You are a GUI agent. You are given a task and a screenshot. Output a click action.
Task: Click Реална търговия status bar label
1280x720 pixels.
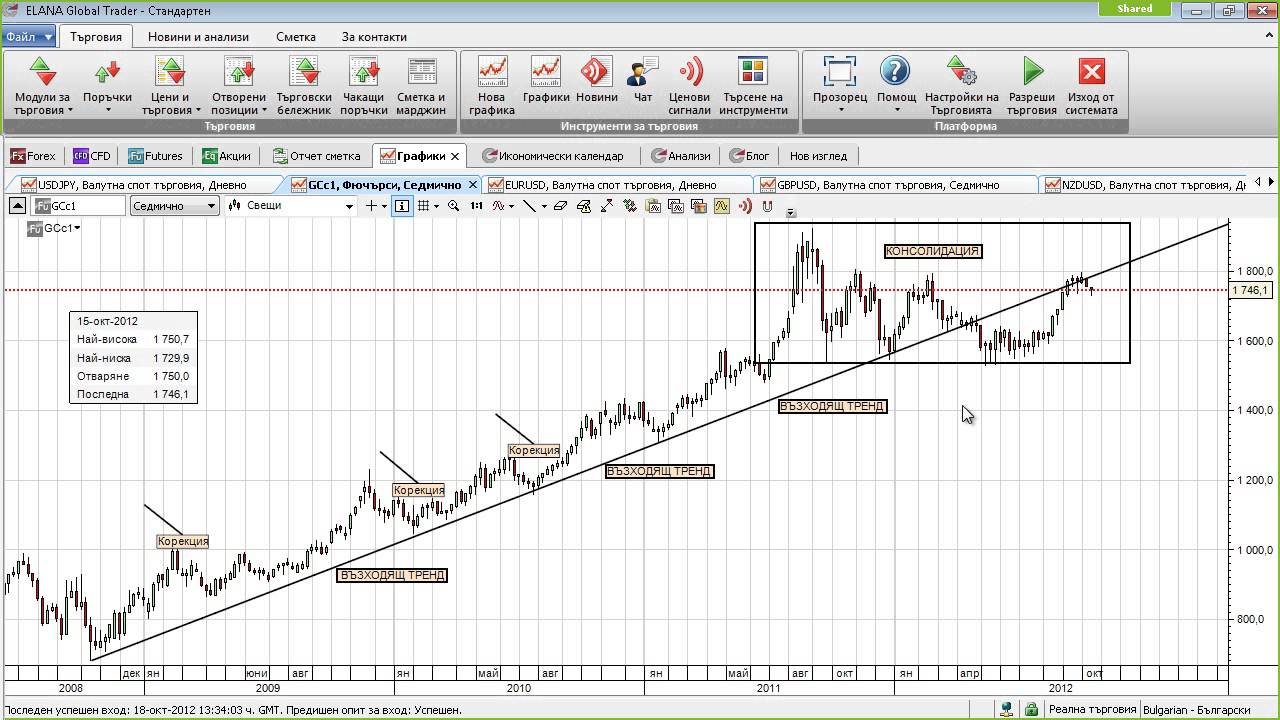(x=1092, y=710)
